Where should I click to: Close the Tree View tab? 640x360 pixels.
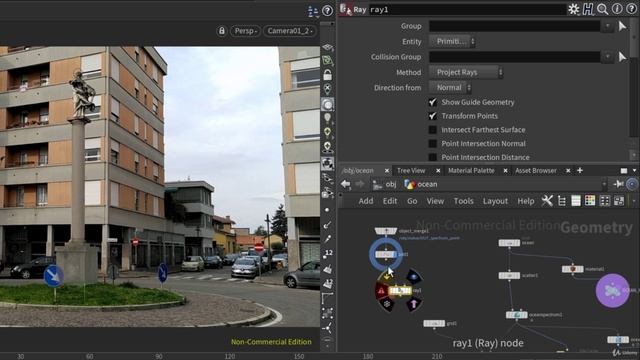point(438,171)
